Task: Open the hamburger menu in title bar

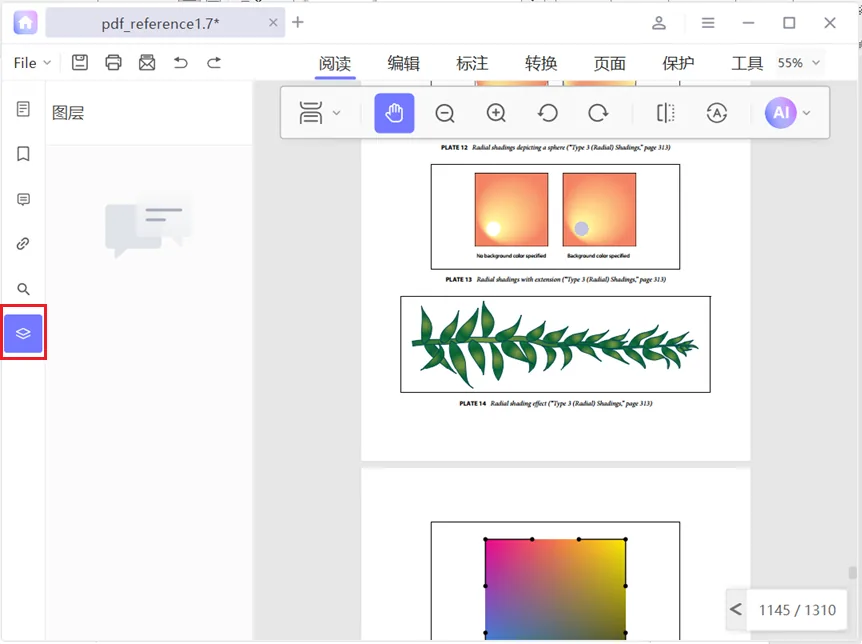Action: (708, 23)
